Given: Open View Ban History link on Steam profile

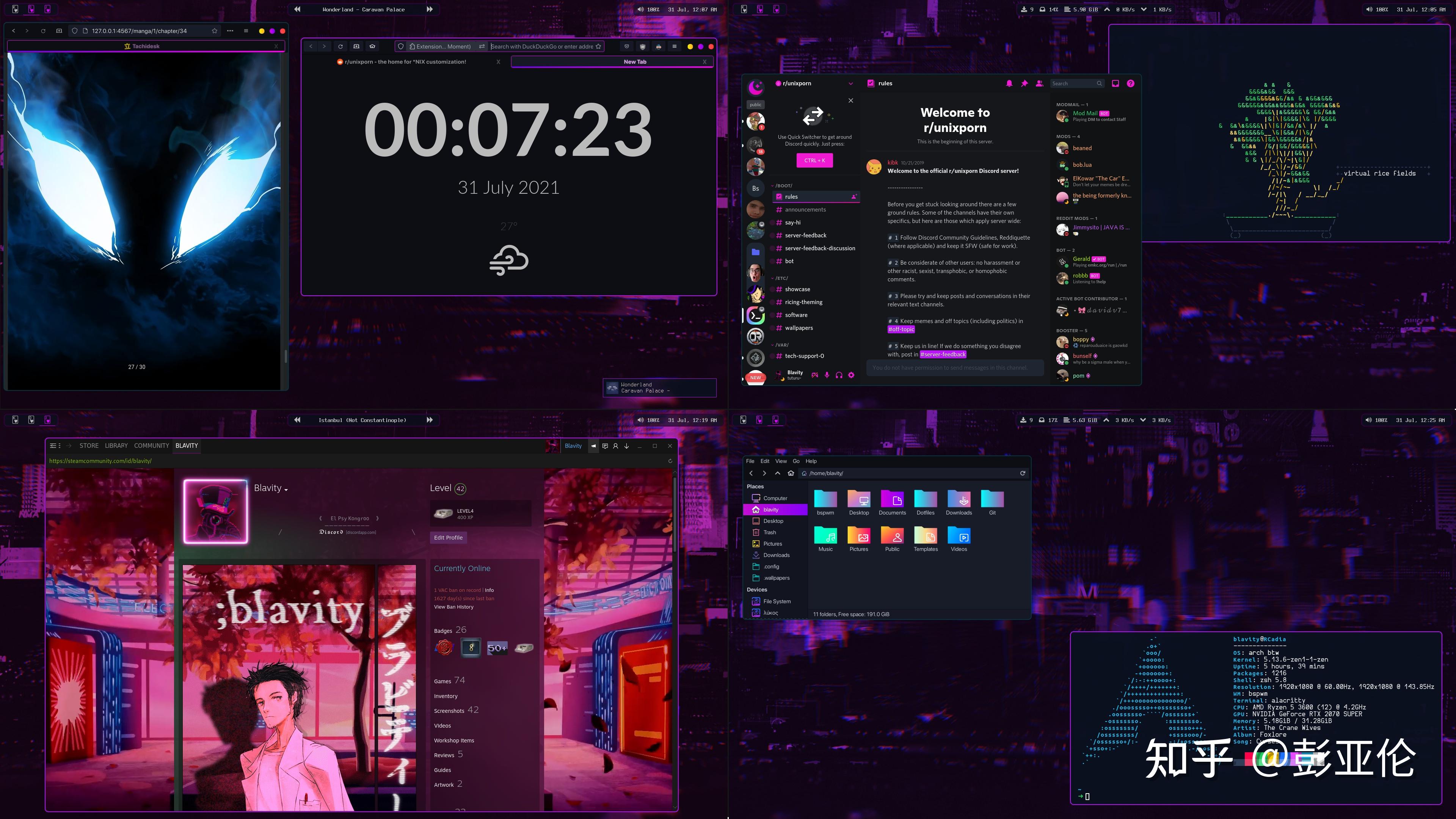Looking at the screenshot, I should (x=454, y=607).
